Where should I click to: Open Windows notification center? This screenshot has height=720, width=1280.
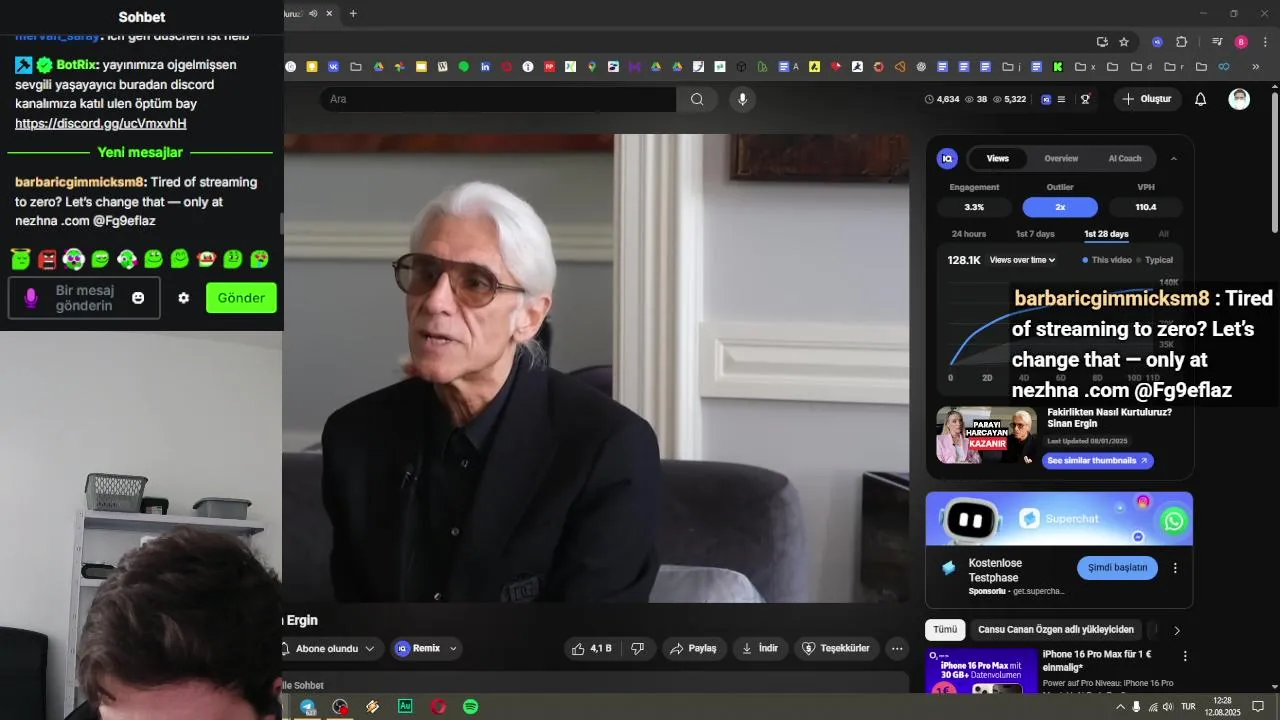[1258, 706]
